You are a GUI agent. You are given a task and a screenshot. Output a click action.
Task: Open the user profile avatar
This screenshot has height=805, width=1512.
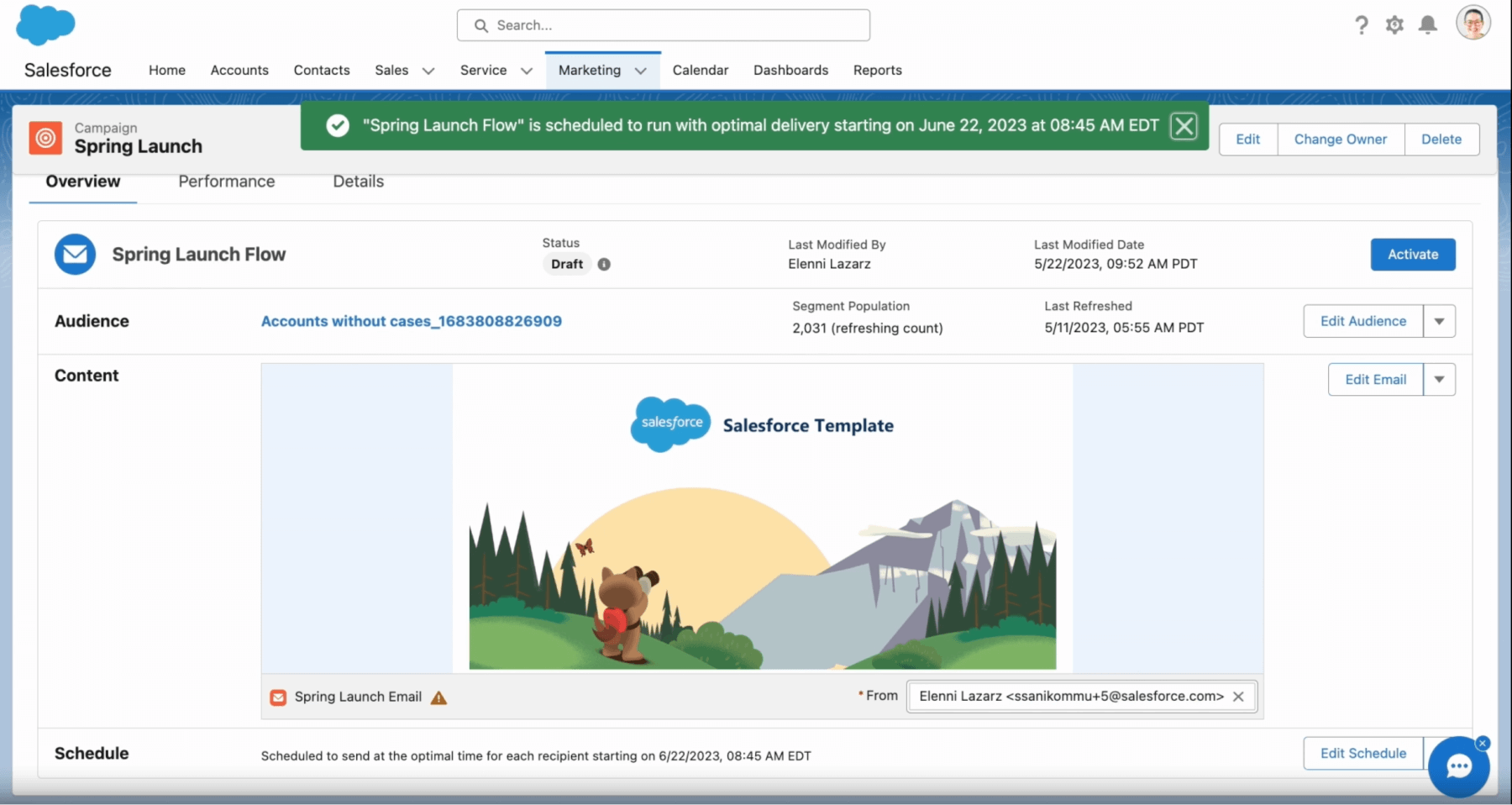point(1473,23)
